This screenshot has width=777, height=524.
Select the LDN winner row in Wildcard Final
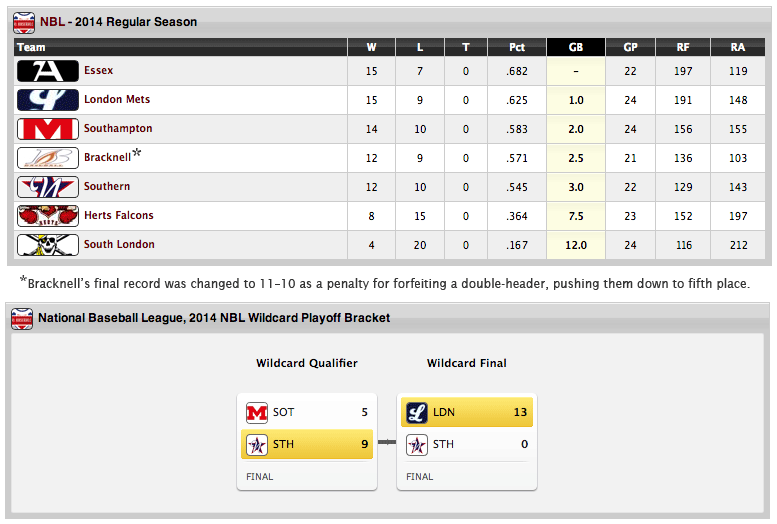point(467,412)
